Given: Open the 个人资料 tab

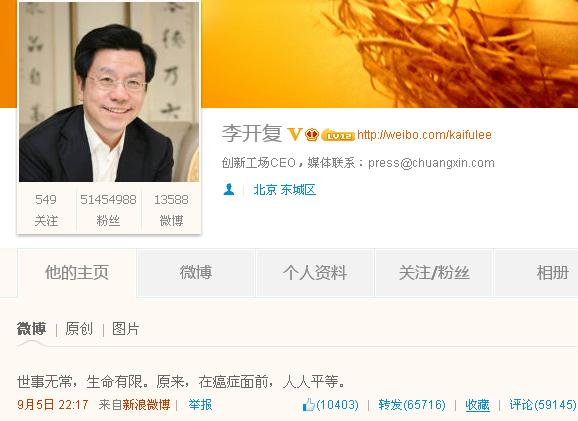Looking at the screenshot, I should [315, 273].
